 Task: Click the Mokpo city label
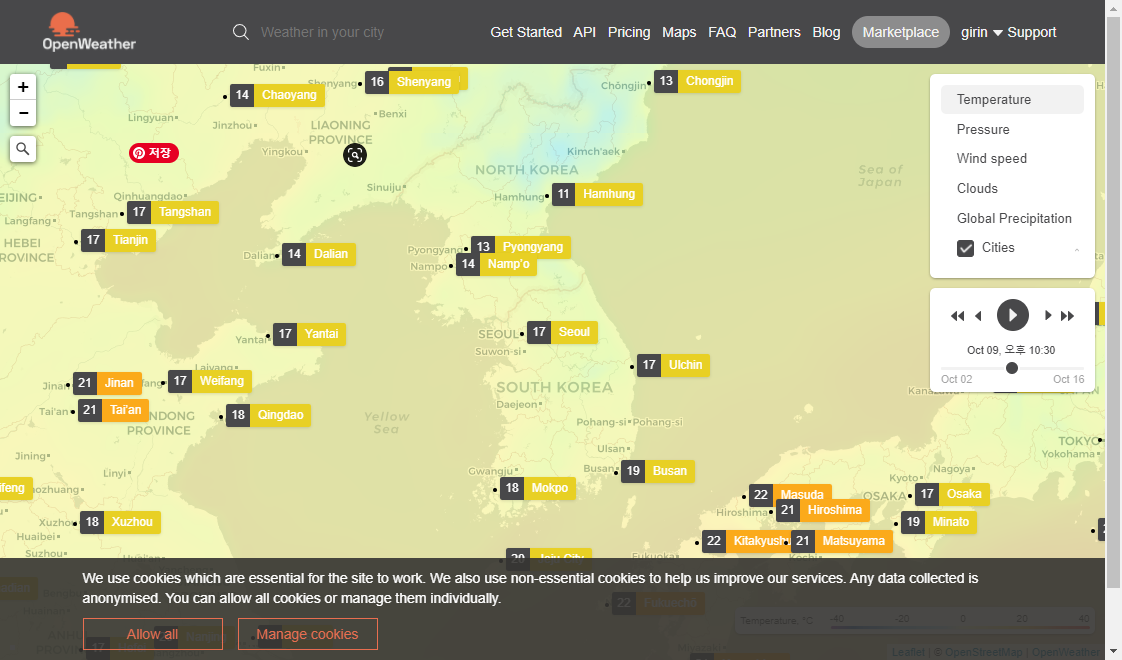pyautogui.click(x=549, y=488)
